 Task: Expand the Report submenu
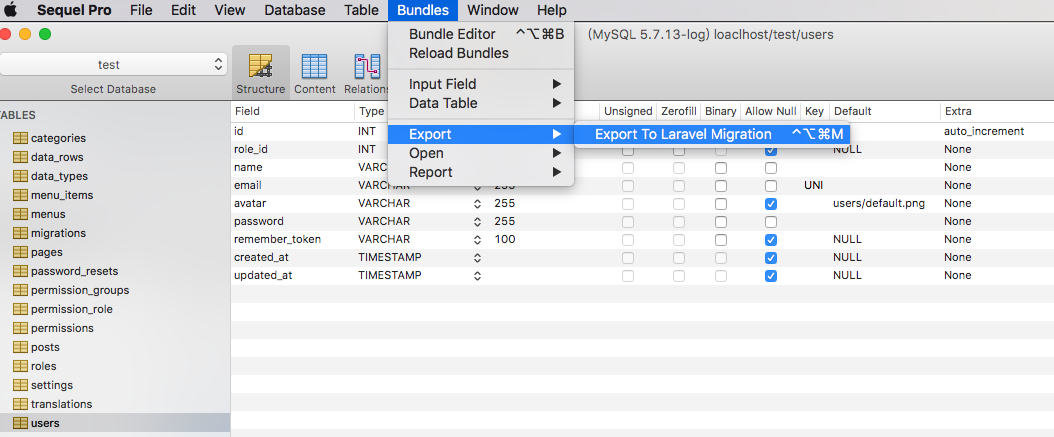coord(481,172)
